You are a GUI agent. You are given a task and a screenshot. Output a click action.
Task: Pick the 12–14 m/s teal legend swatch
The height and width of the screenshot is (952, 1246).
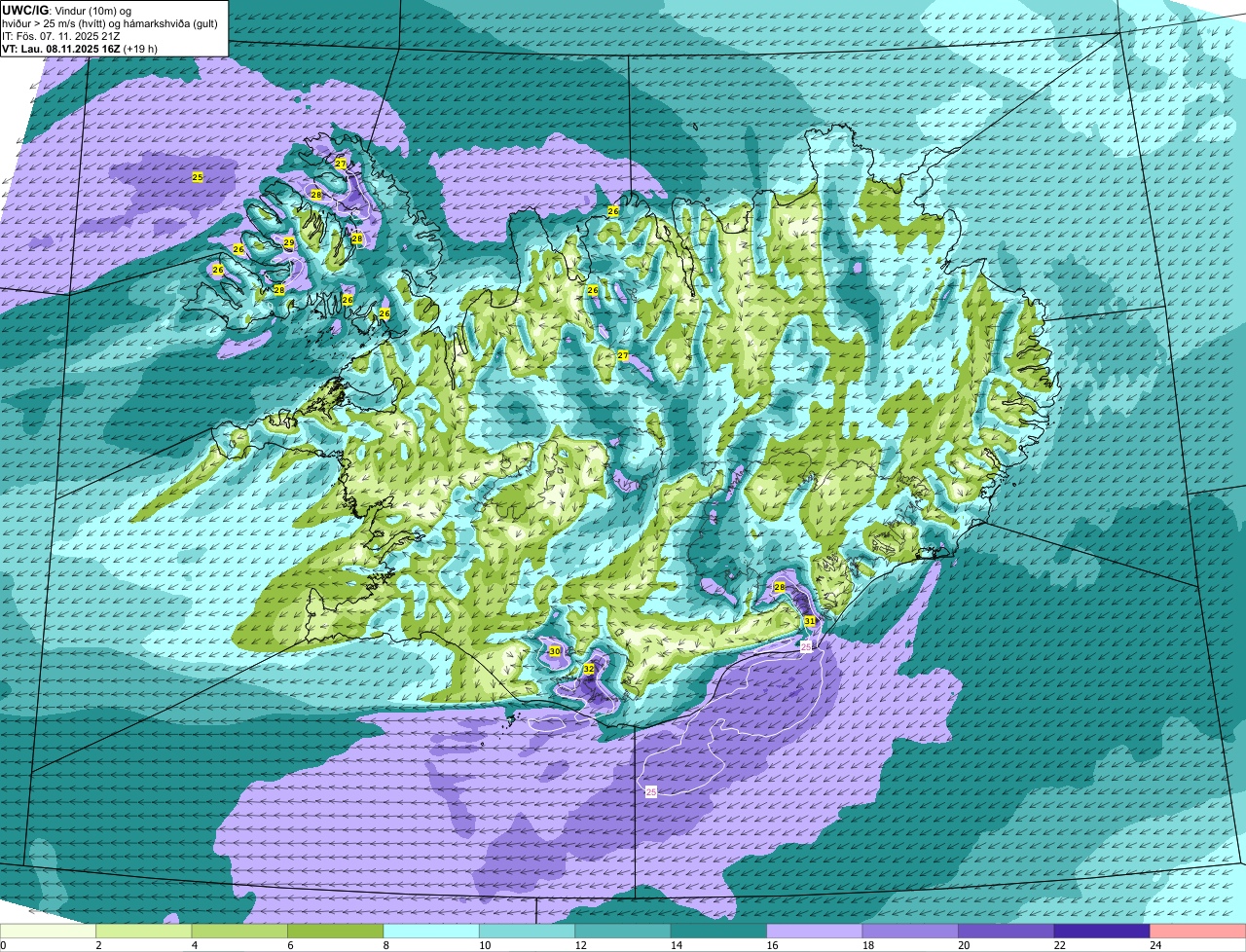tap(623, 932)
